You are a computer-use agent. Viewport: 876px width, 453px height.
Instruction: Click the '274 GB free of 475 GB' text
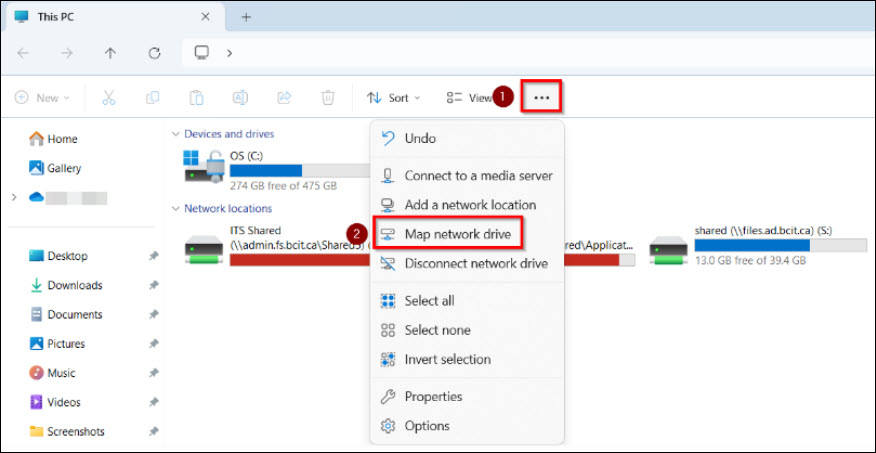pyautogui.click(x=283, y=185)
